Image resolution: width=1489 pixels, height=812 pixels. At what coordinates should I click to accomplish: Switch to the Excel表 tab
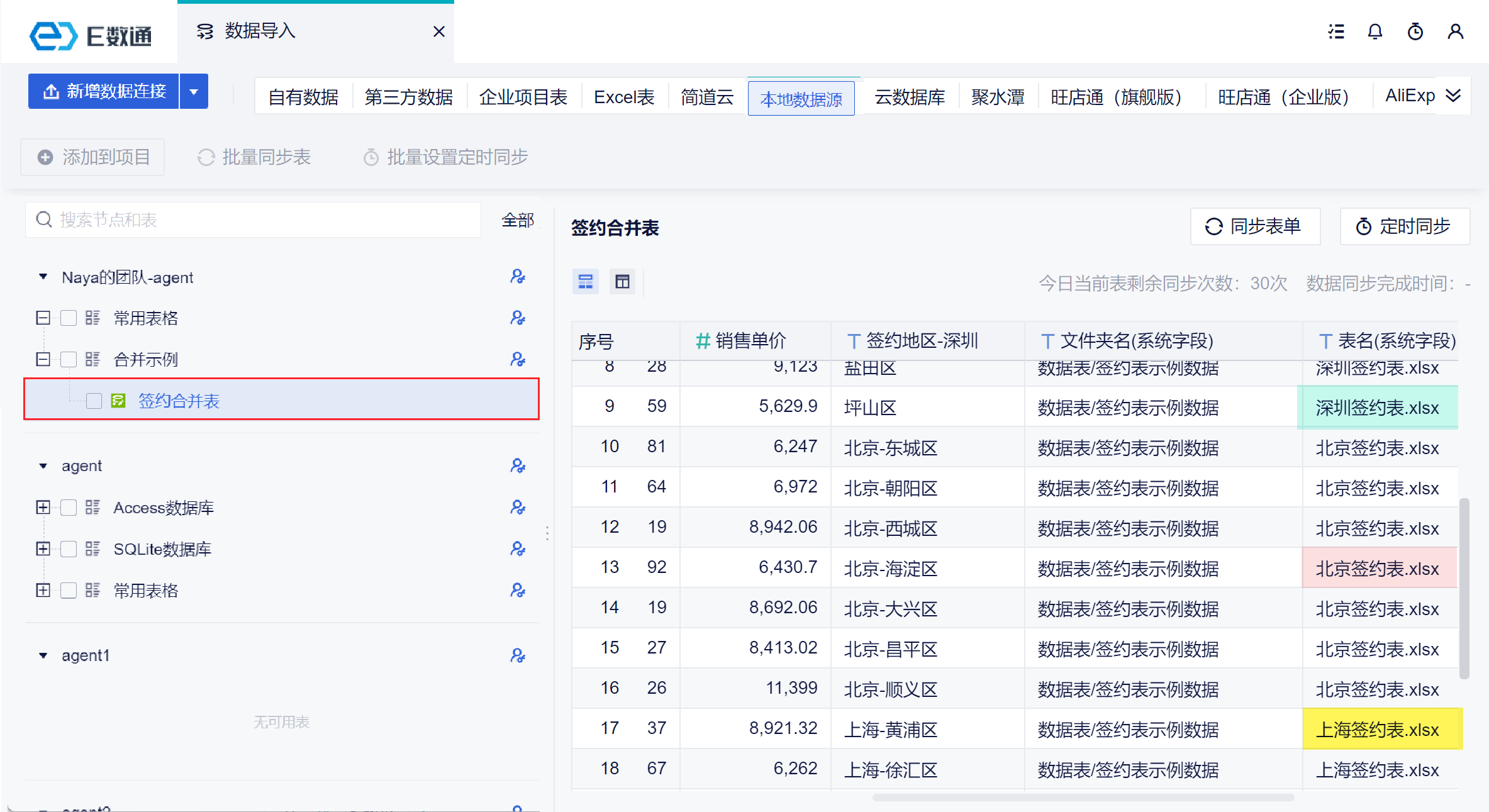click(623, 97)
